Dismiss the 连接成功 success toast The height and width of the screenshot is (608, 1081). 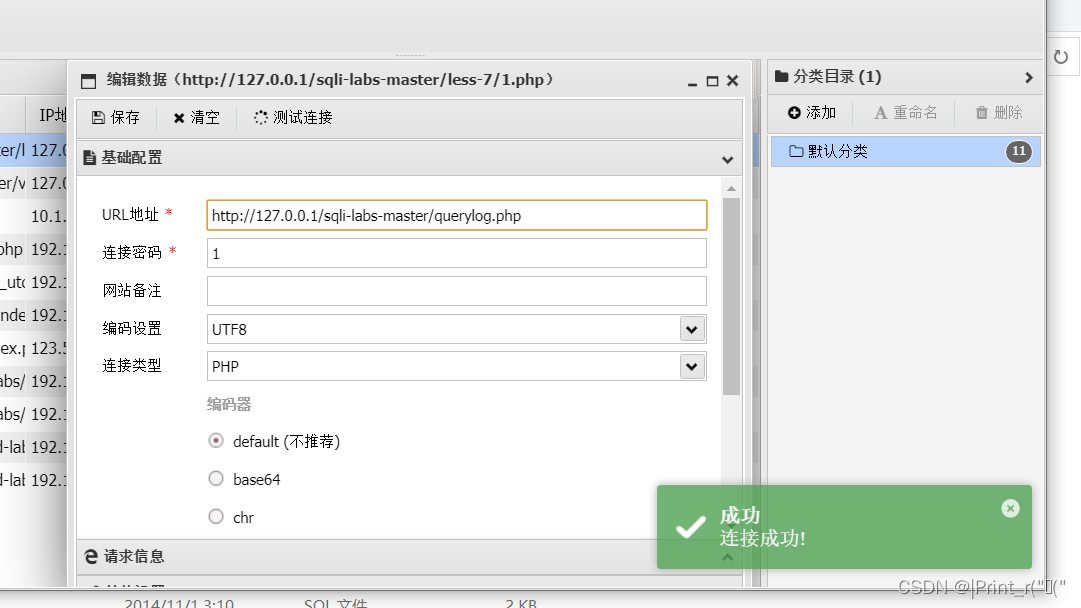(x=1010, y=508)
